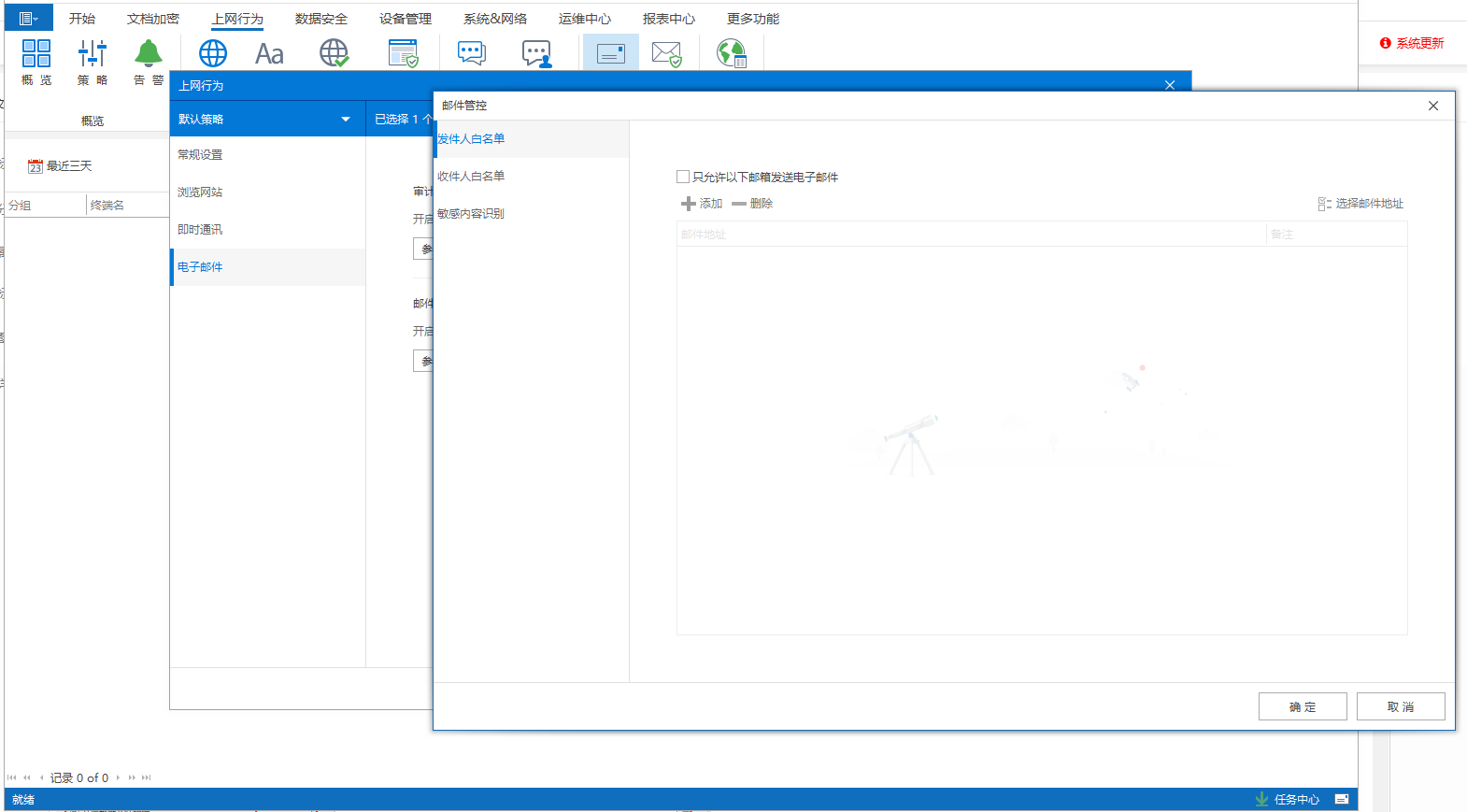
Task: Select 敏感内容识别 in 邮件管控 sidebar
Action: point(532,214)
